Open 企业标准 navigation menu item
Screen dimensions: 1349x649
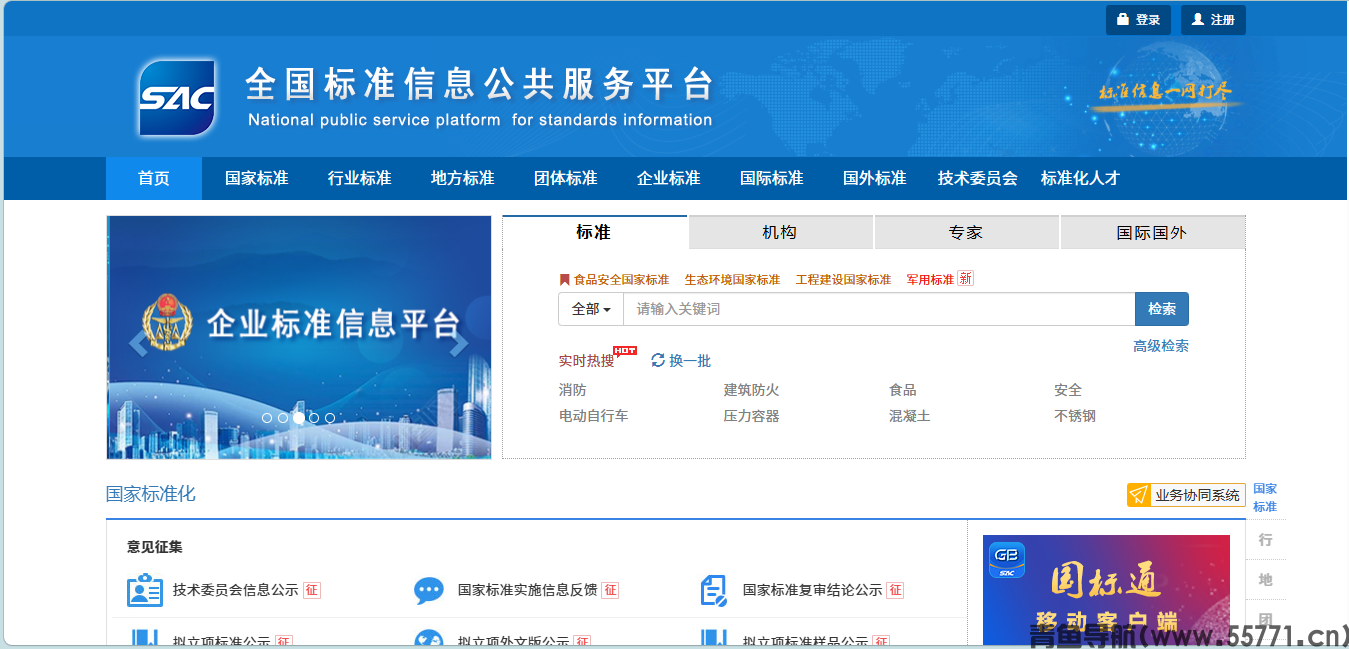tap(669, 178)
